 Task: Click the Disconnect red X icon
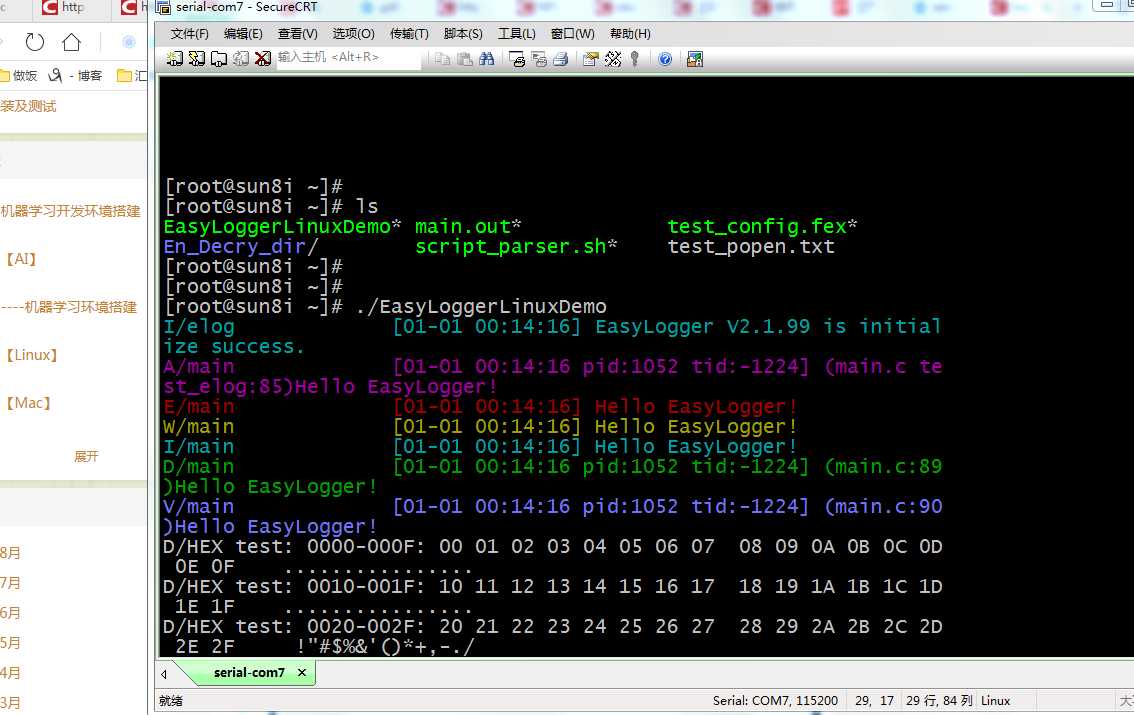(263, 59)
